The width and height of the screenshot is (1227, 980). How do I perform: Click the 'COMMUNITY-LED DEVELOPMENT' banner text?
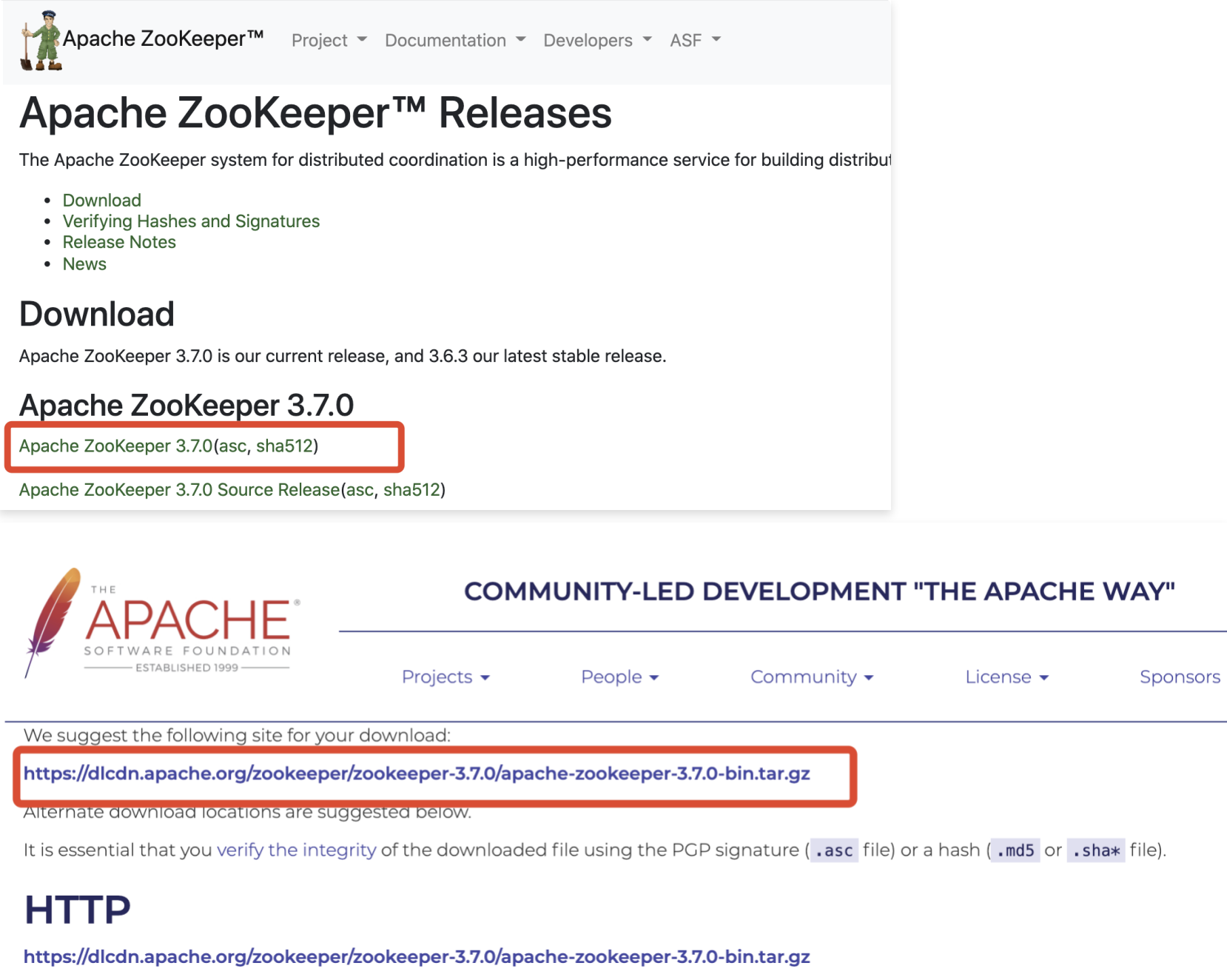click(819, 591)
